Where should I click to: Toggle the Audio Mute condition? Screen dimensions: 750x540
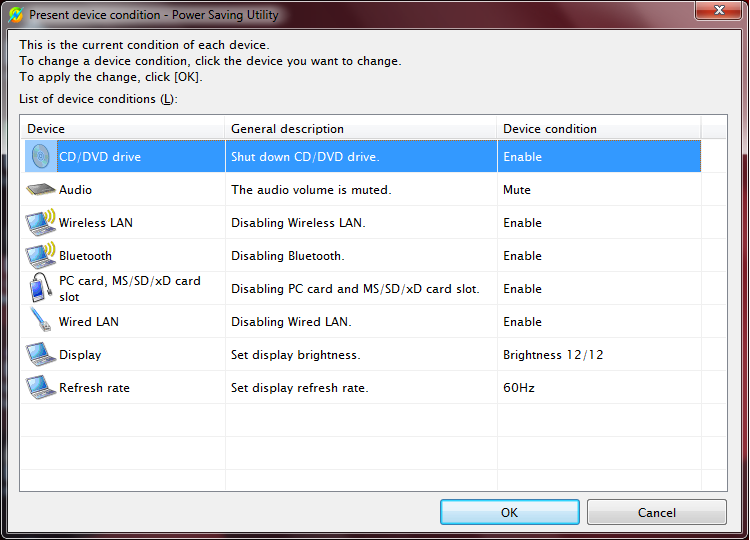click(517, 190)
